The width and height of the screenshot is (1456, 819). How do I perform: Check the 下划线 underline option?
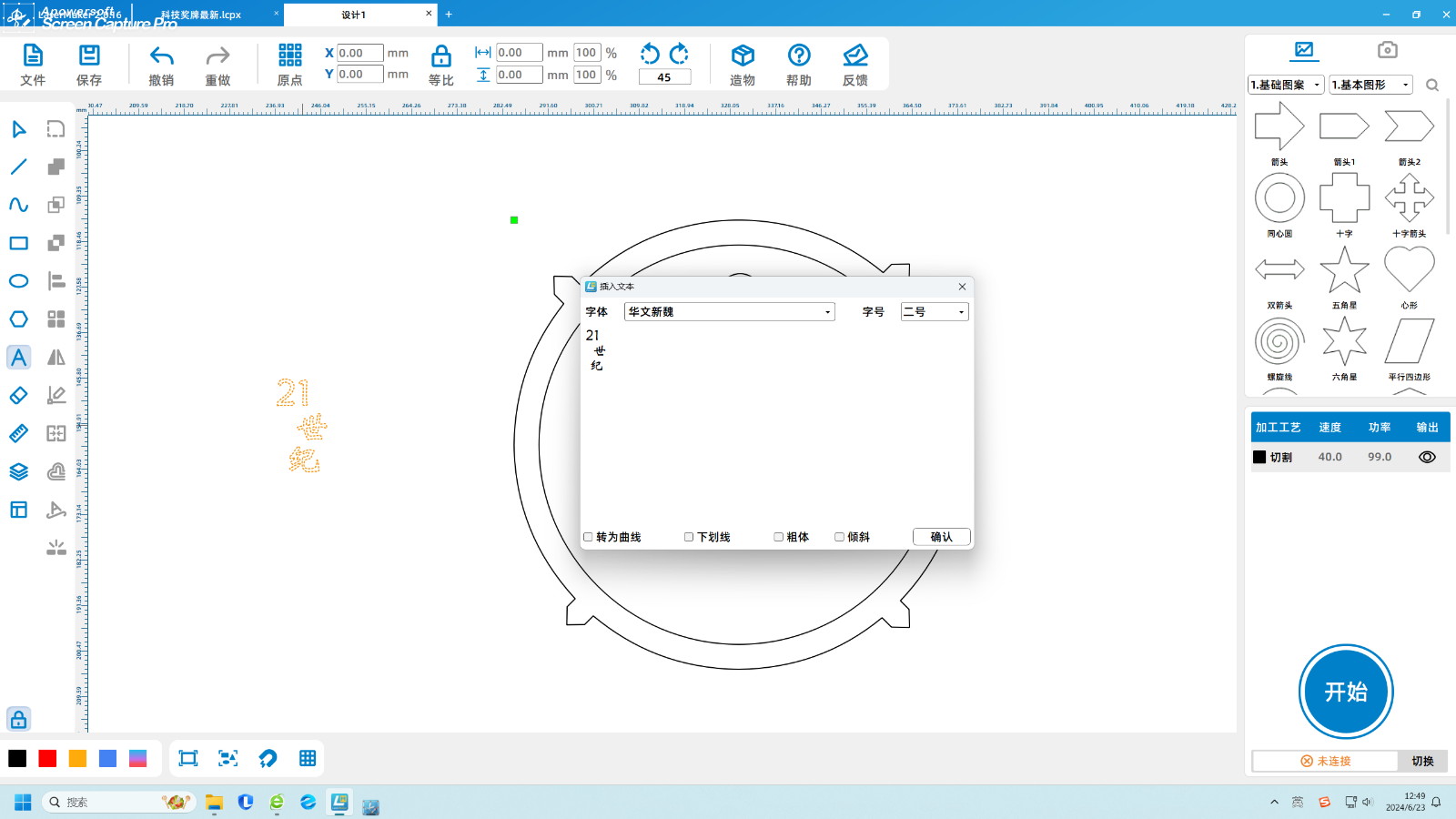coord(690,537)
